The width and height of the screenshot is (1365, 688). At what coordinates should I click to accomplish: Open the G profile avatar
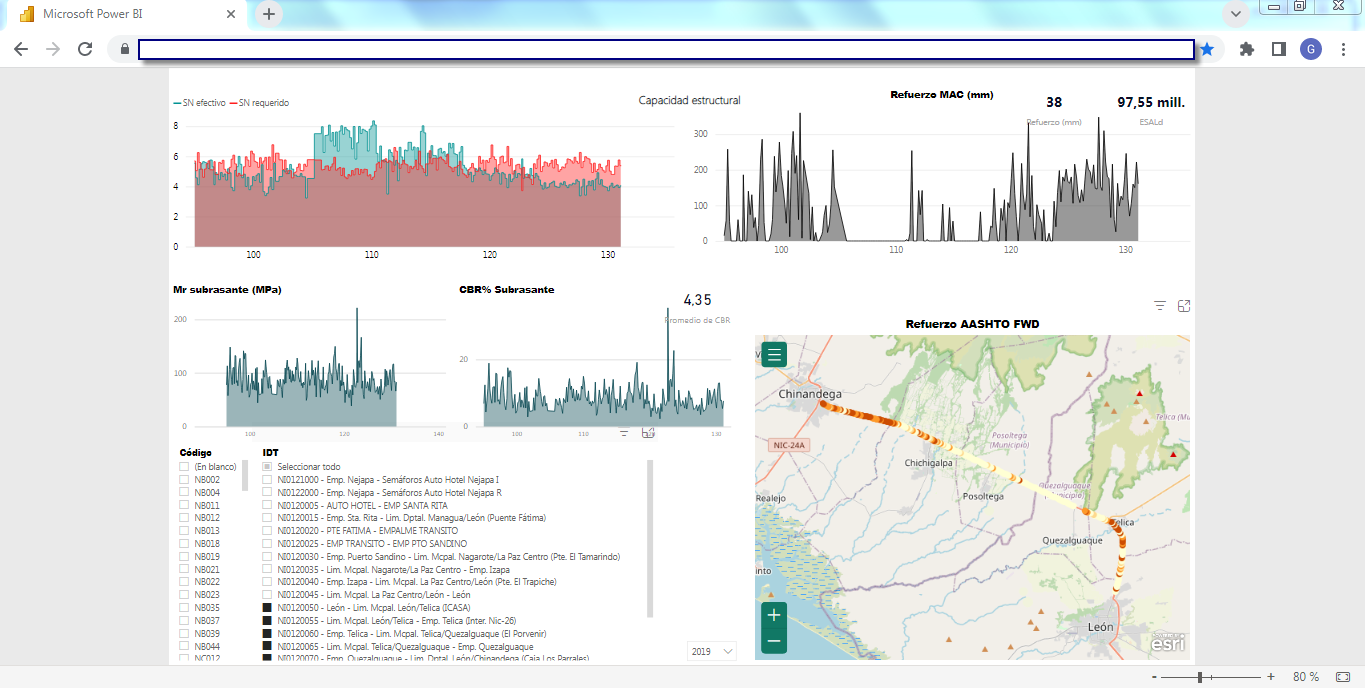[x=1311, y=49]
